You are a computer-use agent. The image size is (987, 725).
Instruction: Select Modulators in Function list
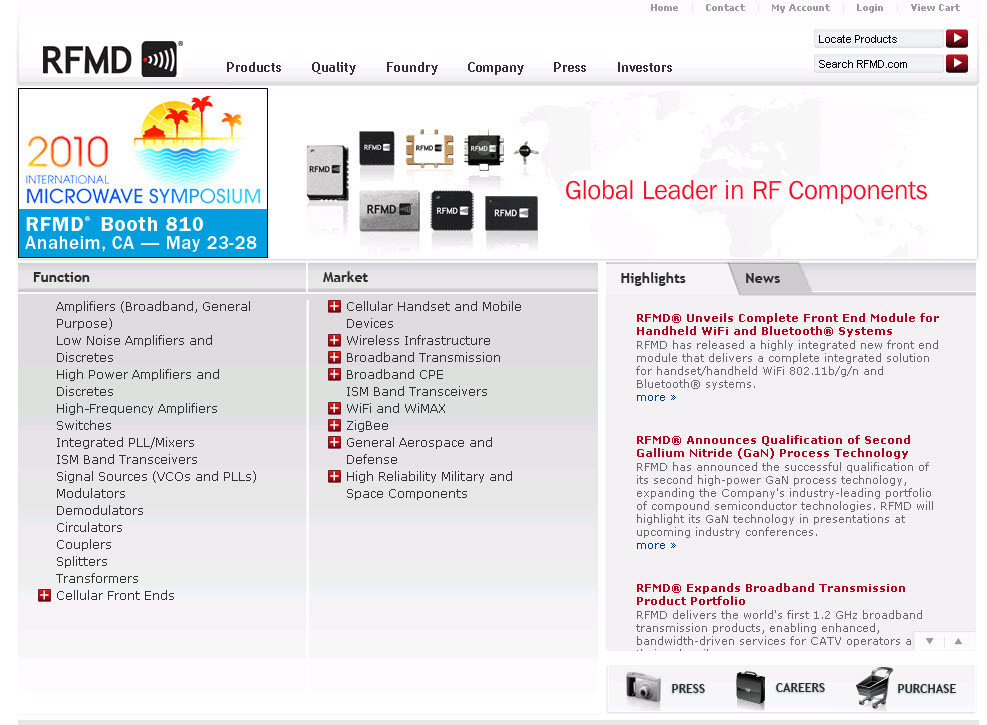(x=91, y=493)
